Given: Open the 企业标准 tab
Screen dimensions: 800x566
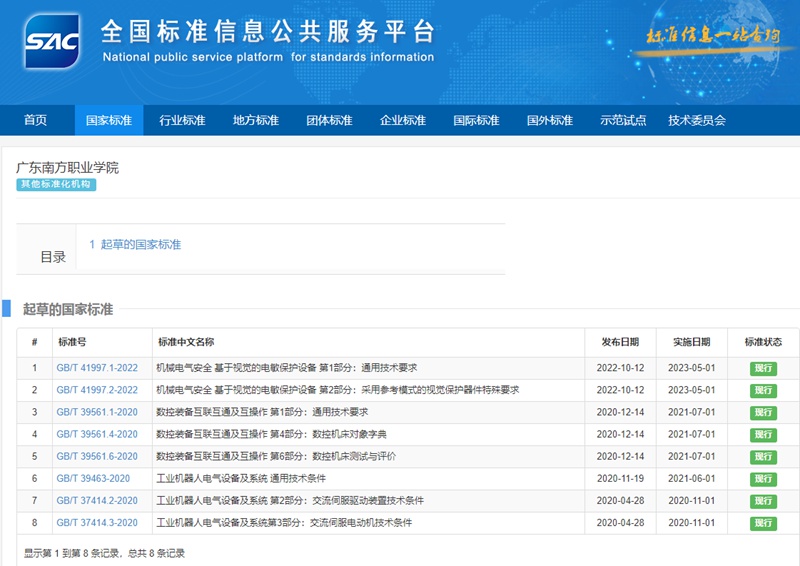Looking at the screenshot, I should click(x=403, y=120).
